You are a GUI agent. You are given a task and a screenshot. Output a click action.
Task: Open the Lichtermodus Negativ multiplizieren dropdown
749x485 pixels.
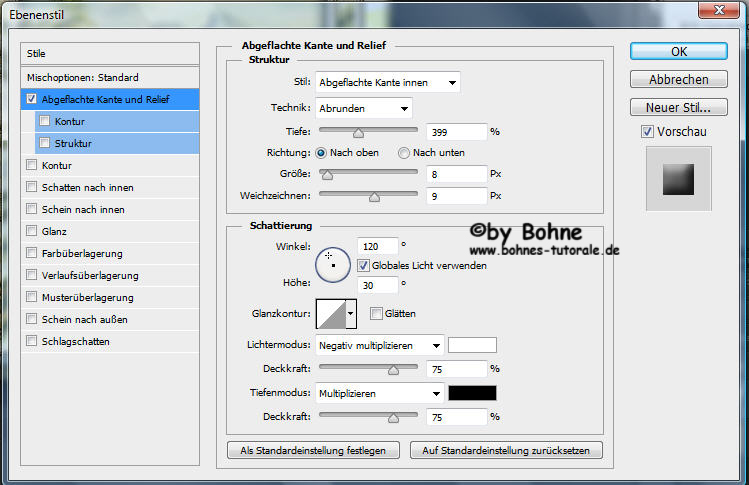[x=379, y=346]
